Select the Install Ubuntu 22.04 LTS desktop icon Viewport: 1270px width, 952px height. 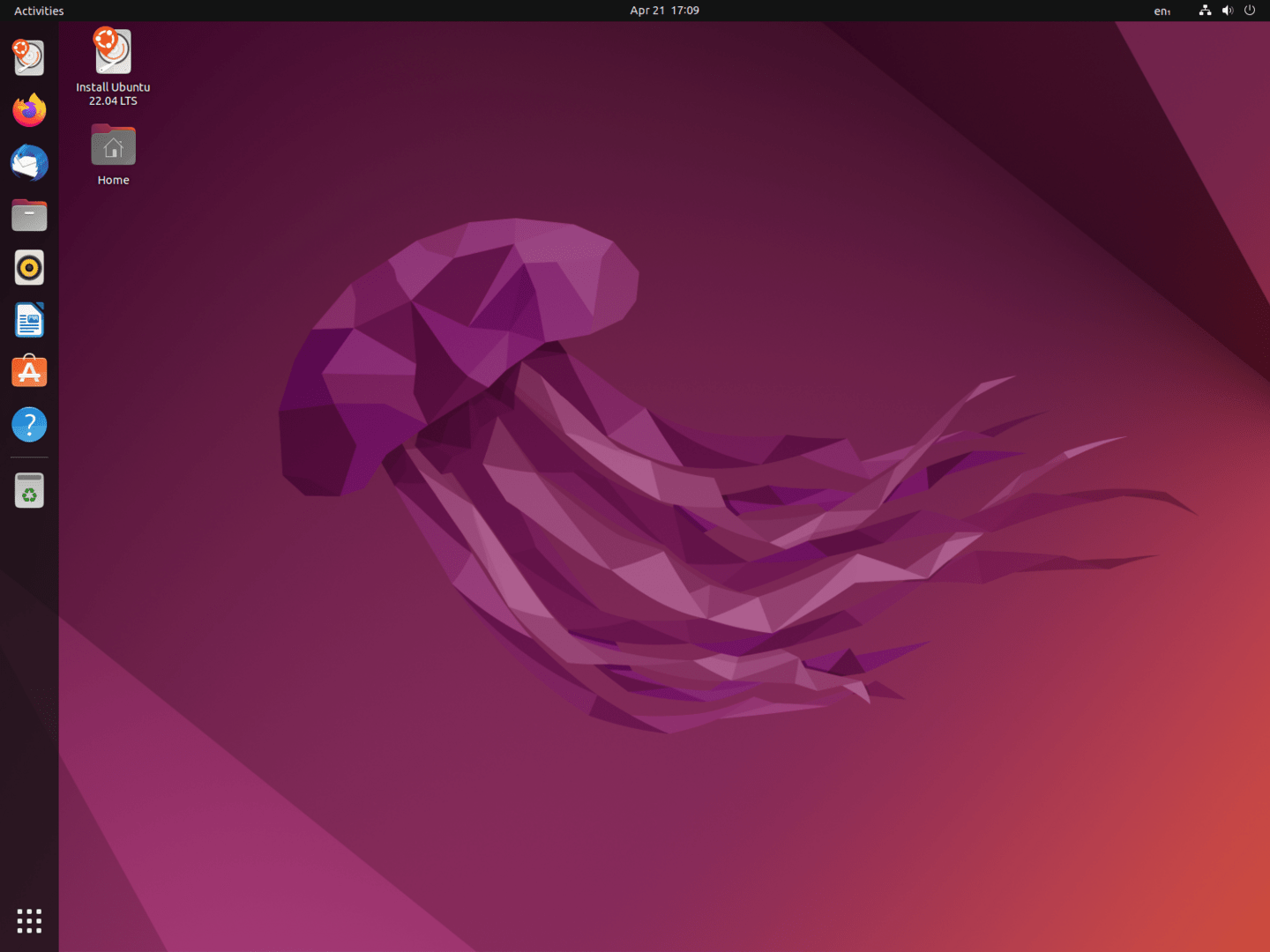(x=113, y=53)
